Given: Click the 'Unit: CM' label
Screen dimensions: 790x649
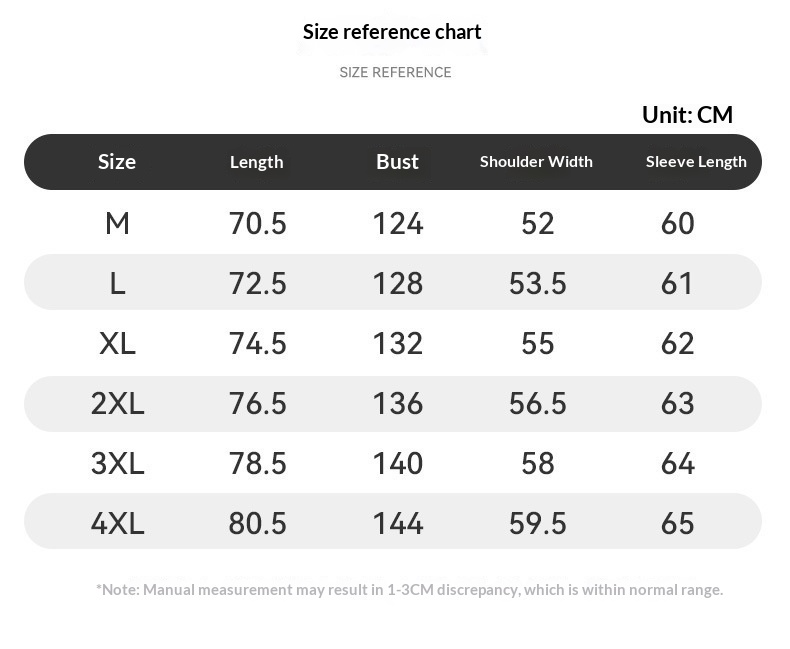Looking at the screenshot, I should tap(687, 115).
